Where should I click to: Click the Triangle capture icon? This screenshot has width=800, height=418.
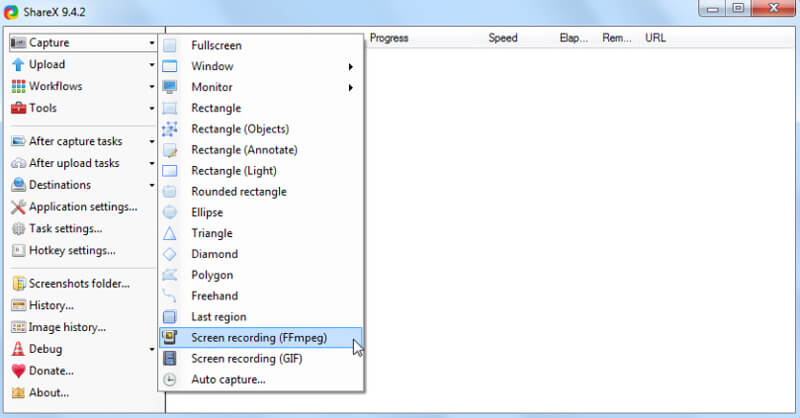click(x=170, y=234)
